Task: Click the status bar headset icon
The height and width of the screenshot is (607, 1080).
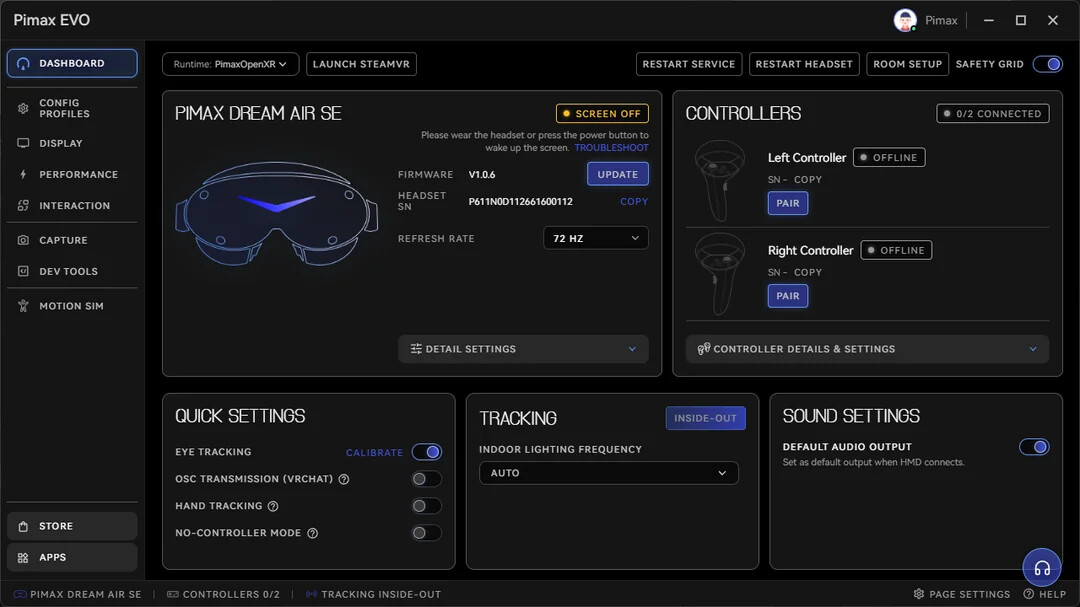Action: pyautogui.click(x=19, y=594)
